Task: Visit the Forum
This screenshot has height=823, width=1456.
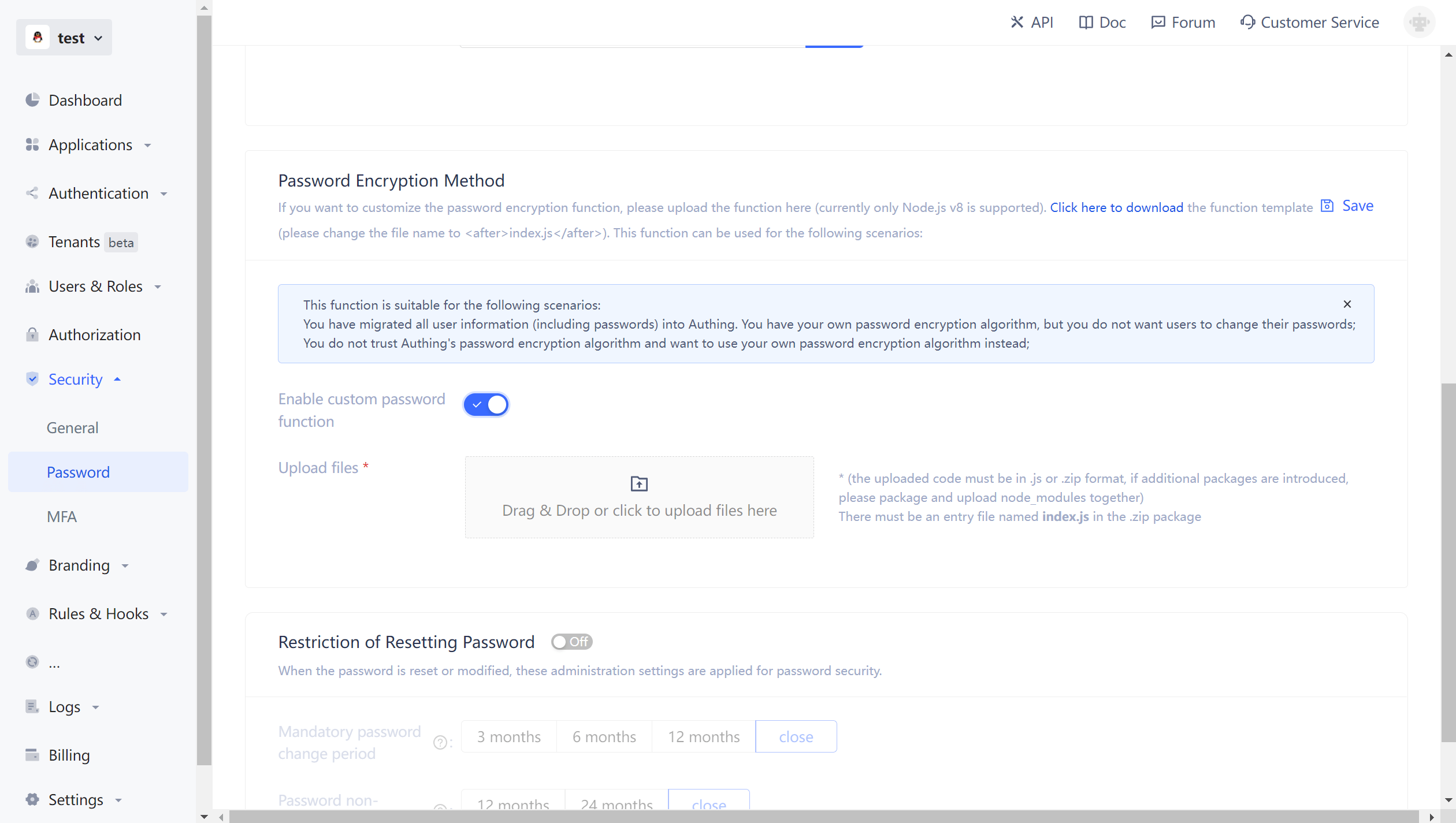Action: (x=1182, y=22)
